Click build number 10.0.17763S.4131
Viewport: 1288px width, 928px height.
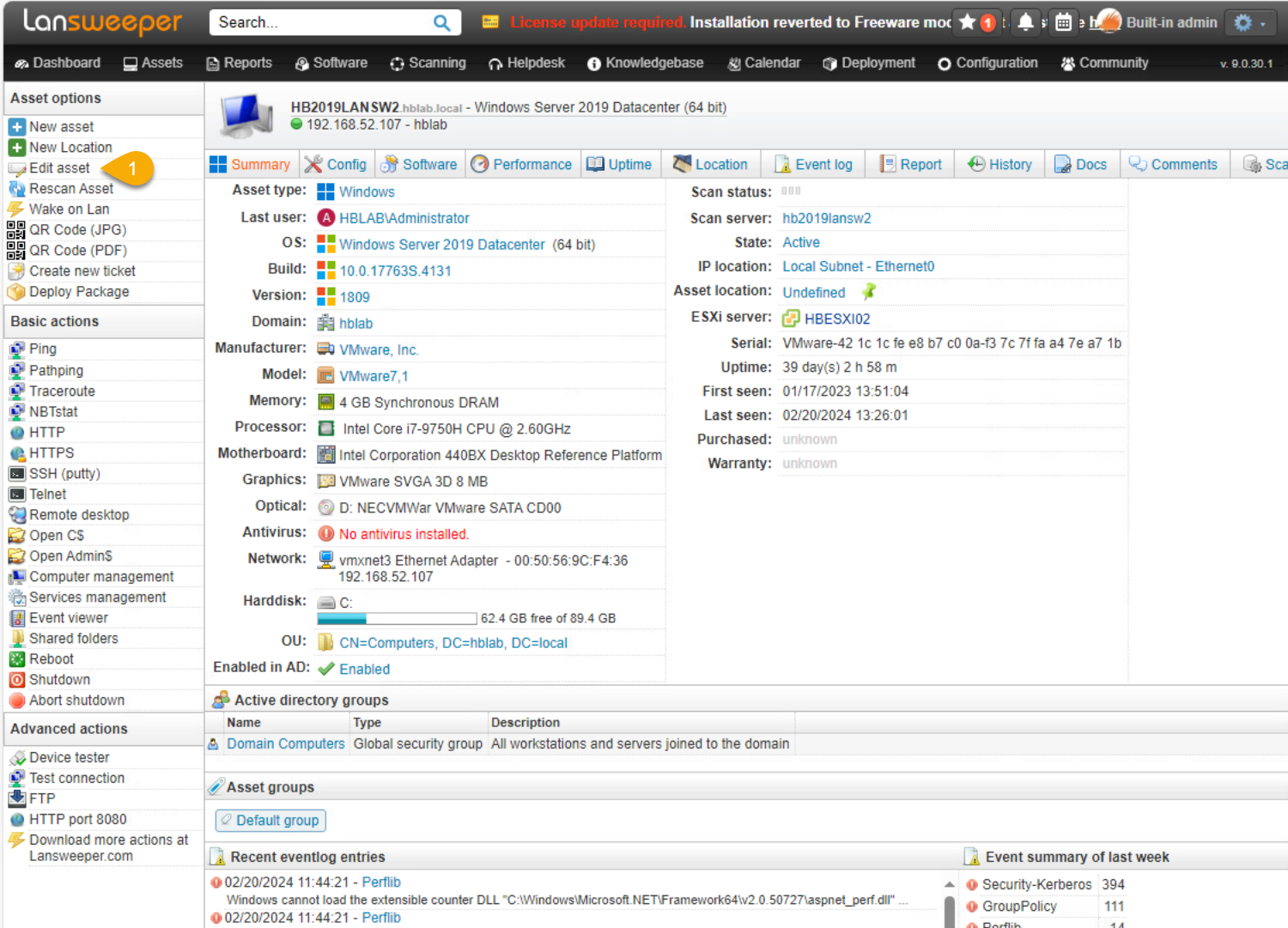(395, 271)
